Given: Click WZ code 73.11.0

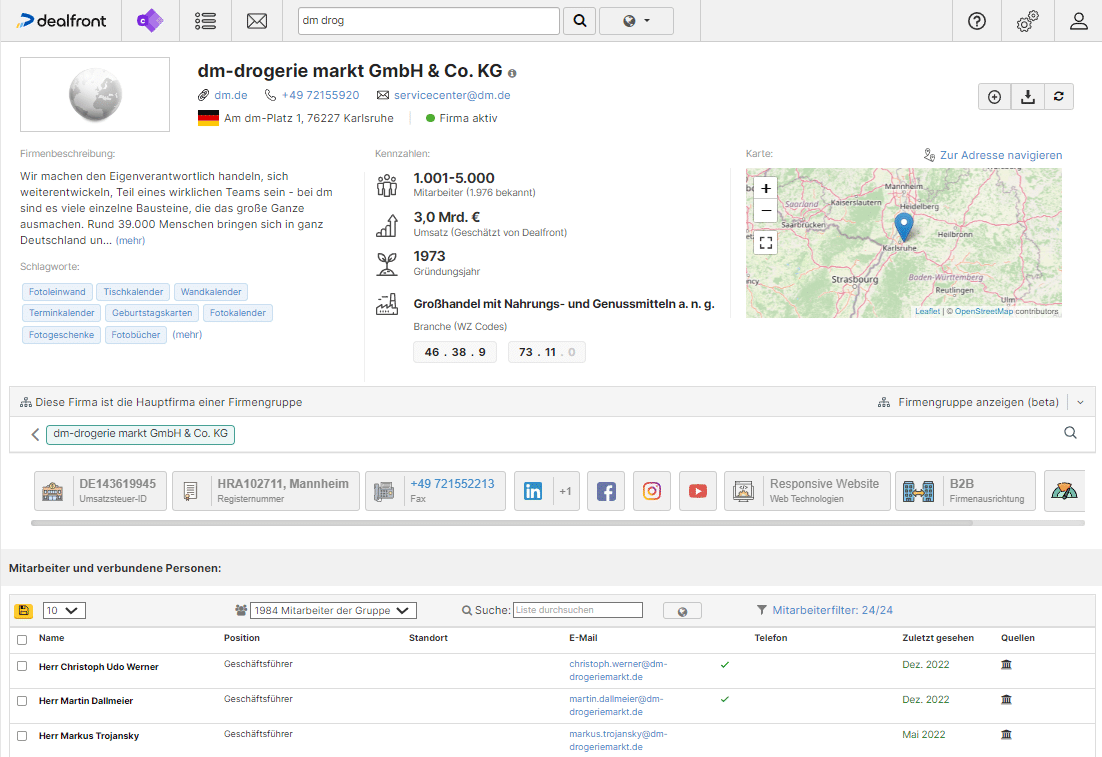Looking at the screenshot, I should 547,352.
